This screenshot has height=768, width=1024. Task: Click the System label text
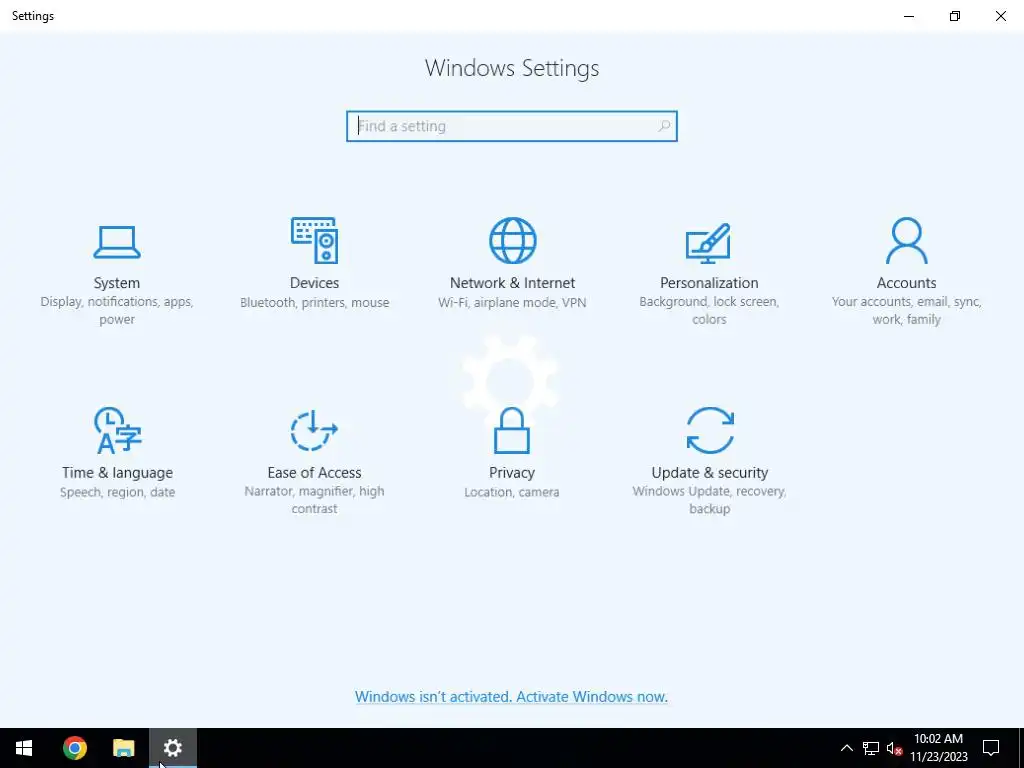click(x=117, y=283)
